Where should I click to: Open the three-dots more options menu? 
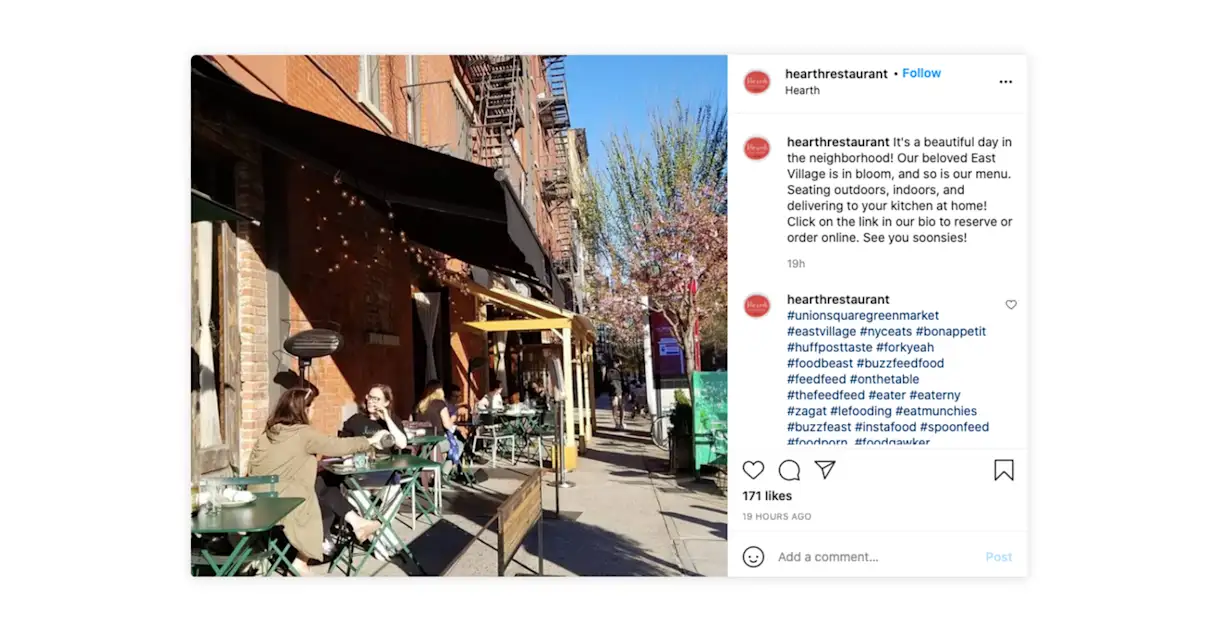[1006, 82]
